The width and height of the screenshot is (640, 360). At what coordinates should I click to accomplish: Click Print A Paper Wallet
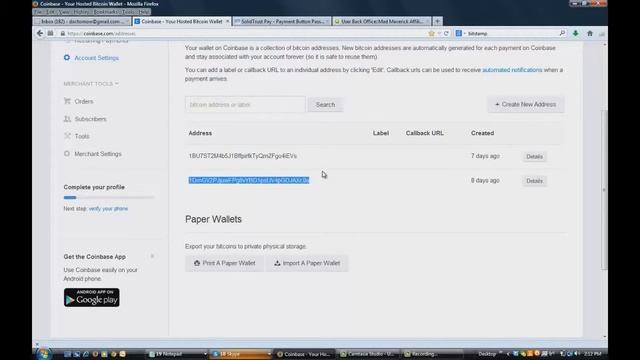click(224, 263)
